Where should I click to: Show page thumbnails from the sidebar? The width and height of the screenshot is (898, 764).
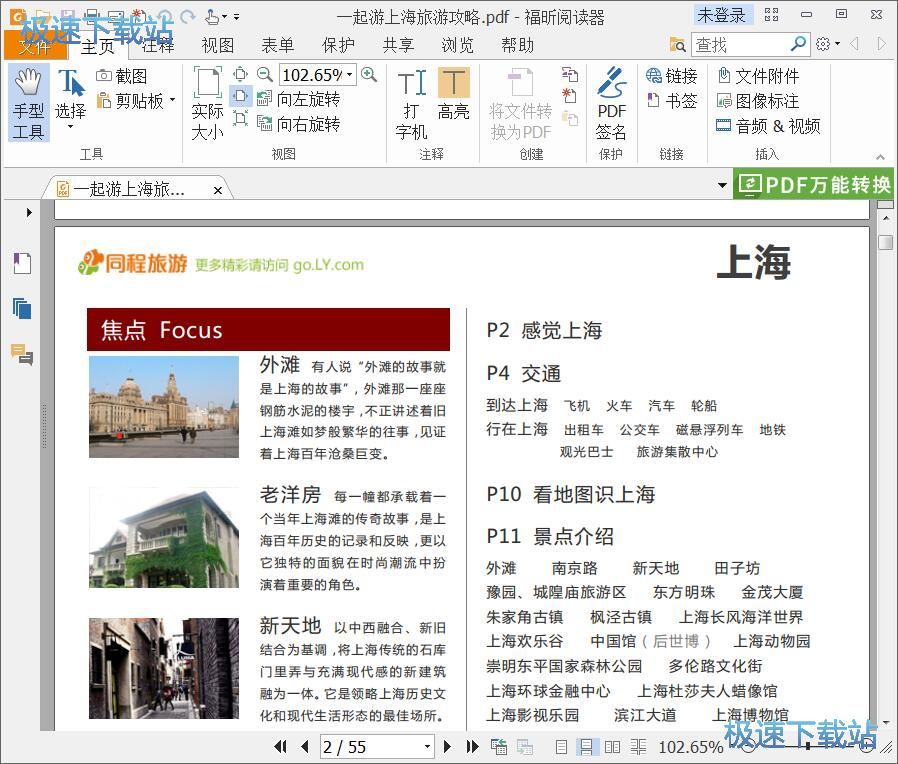pos(22,308)
